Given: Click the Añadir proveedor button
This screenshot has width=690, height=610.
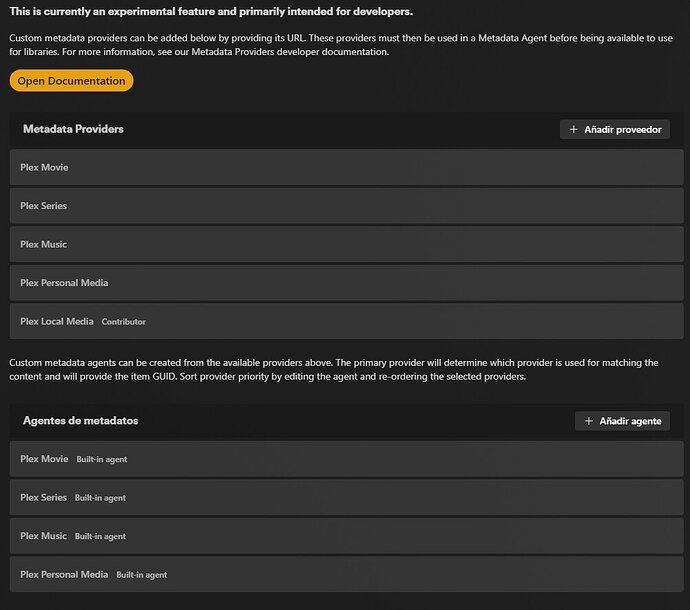Looking at the screenshot, I should pos(615,129).
